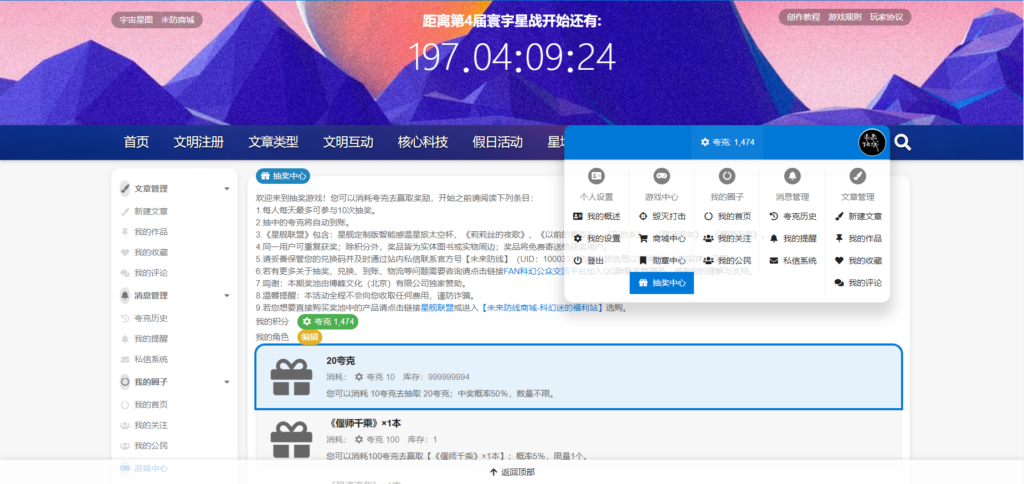Image resolution: width=1024 pixels, height=484 pixels.
Task: Open 我的作品 pin item in dropdown panel
Action: click(857, 238)
